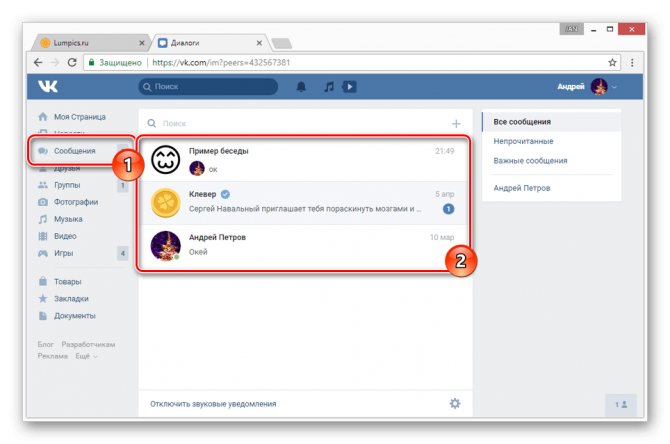
Task: Click the video play icon in the header
Action: click(x=350, y=87)
